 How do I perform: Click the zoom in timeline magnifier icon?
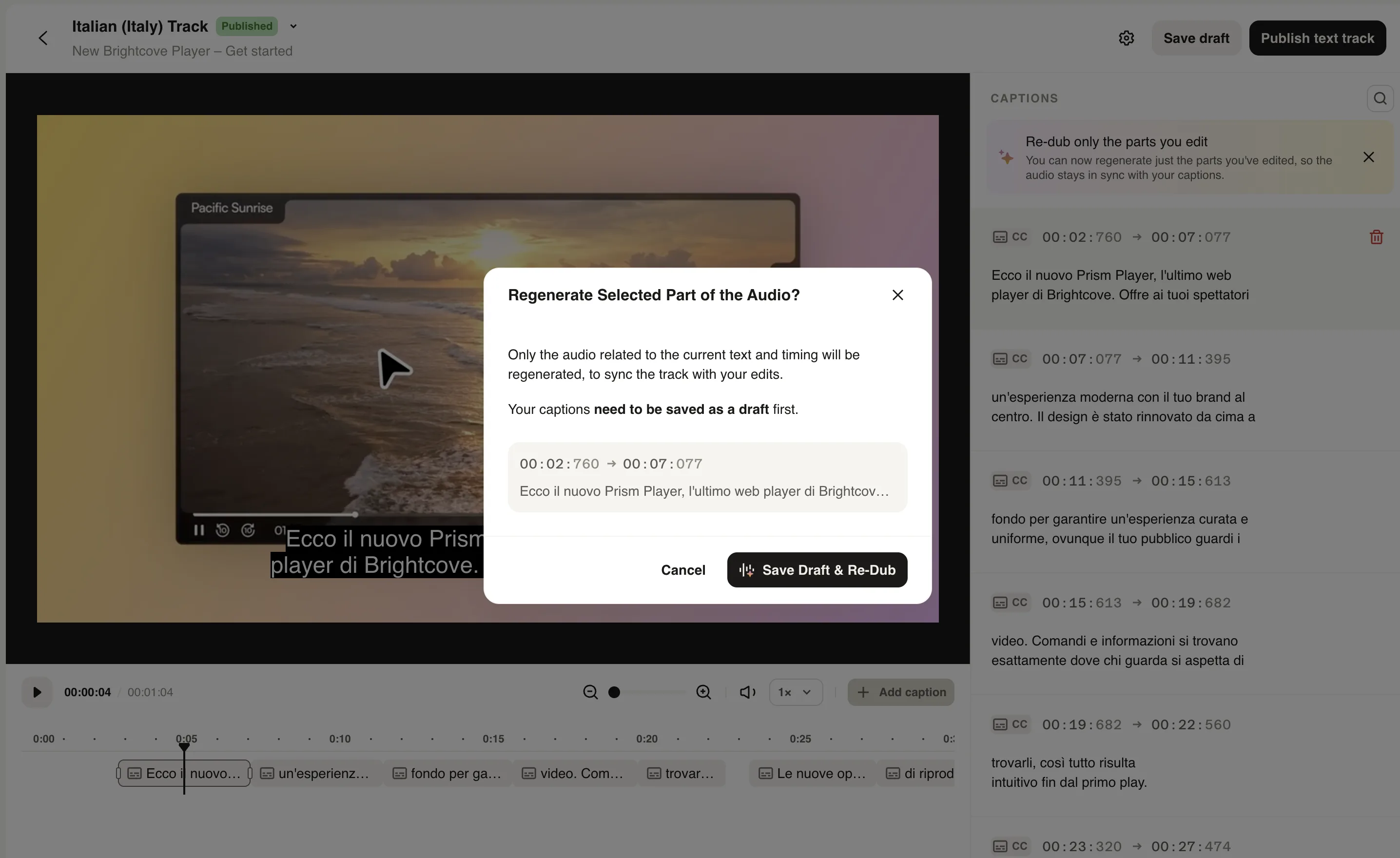(703, 692)
